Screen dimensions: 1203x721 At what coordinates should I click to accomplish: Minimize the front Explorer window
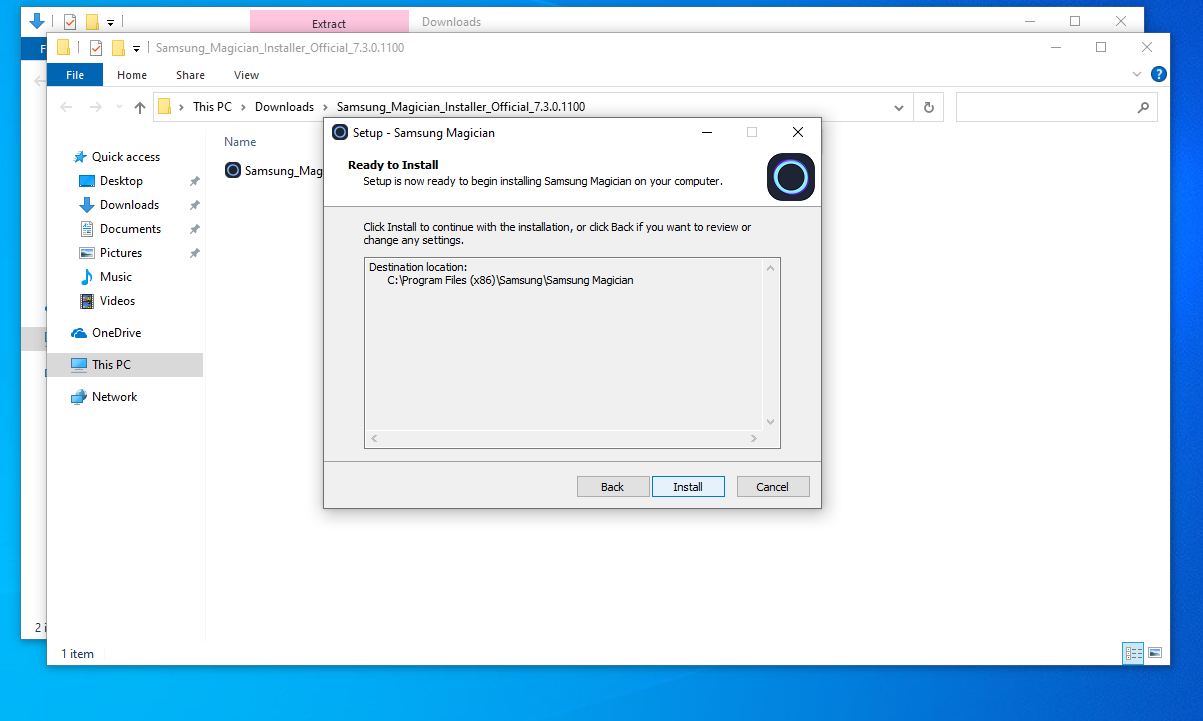coord(1055,47)
